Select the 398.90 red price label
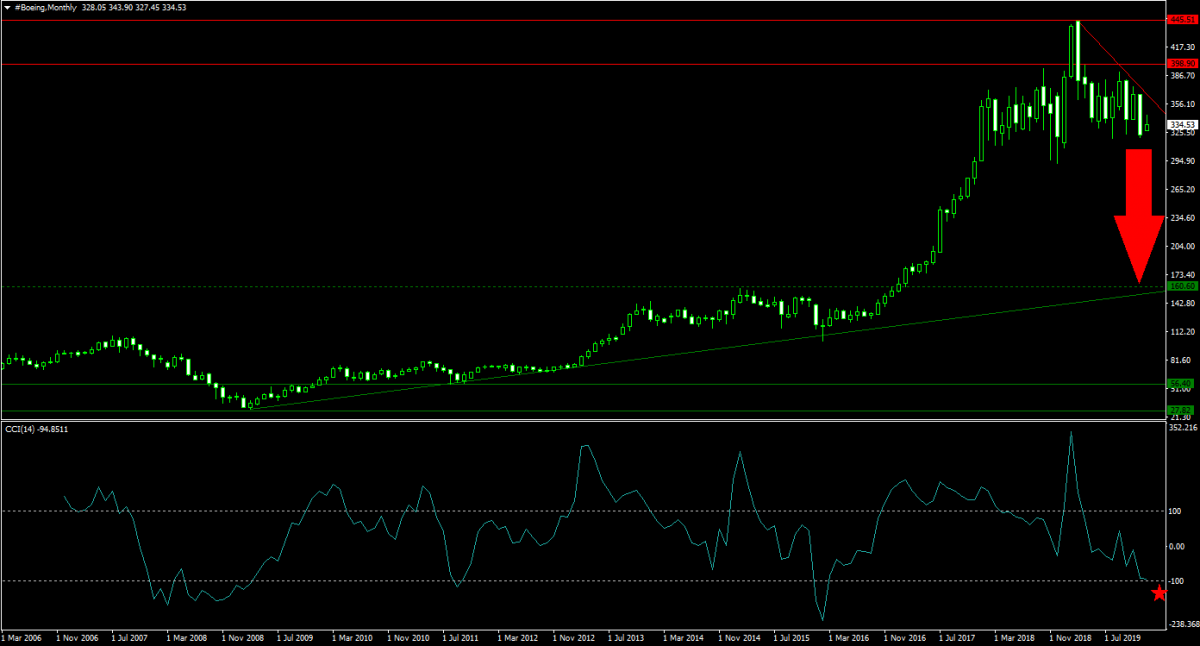Screen dimensions: 1200x646 click(1181, 63)
